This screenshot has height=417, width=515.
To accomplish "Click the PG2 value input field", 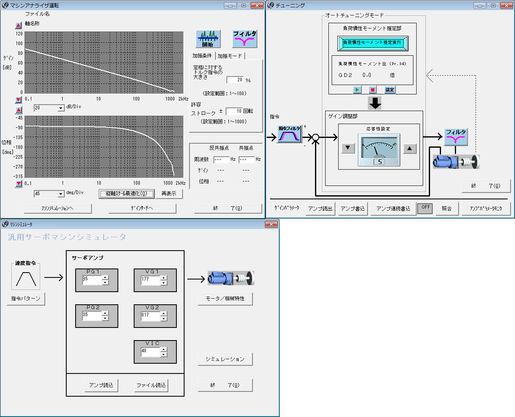I will coord(92,316).
